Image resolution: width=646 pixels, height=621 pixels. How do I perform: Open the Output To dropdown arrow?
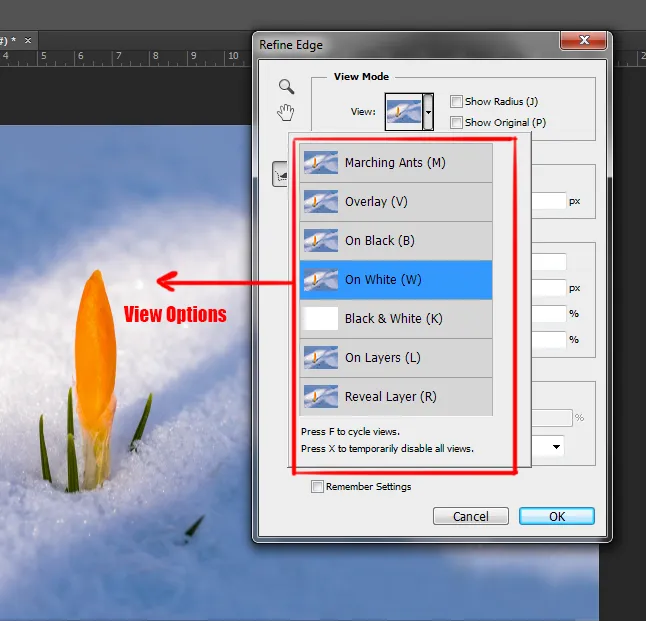point(556,447)
